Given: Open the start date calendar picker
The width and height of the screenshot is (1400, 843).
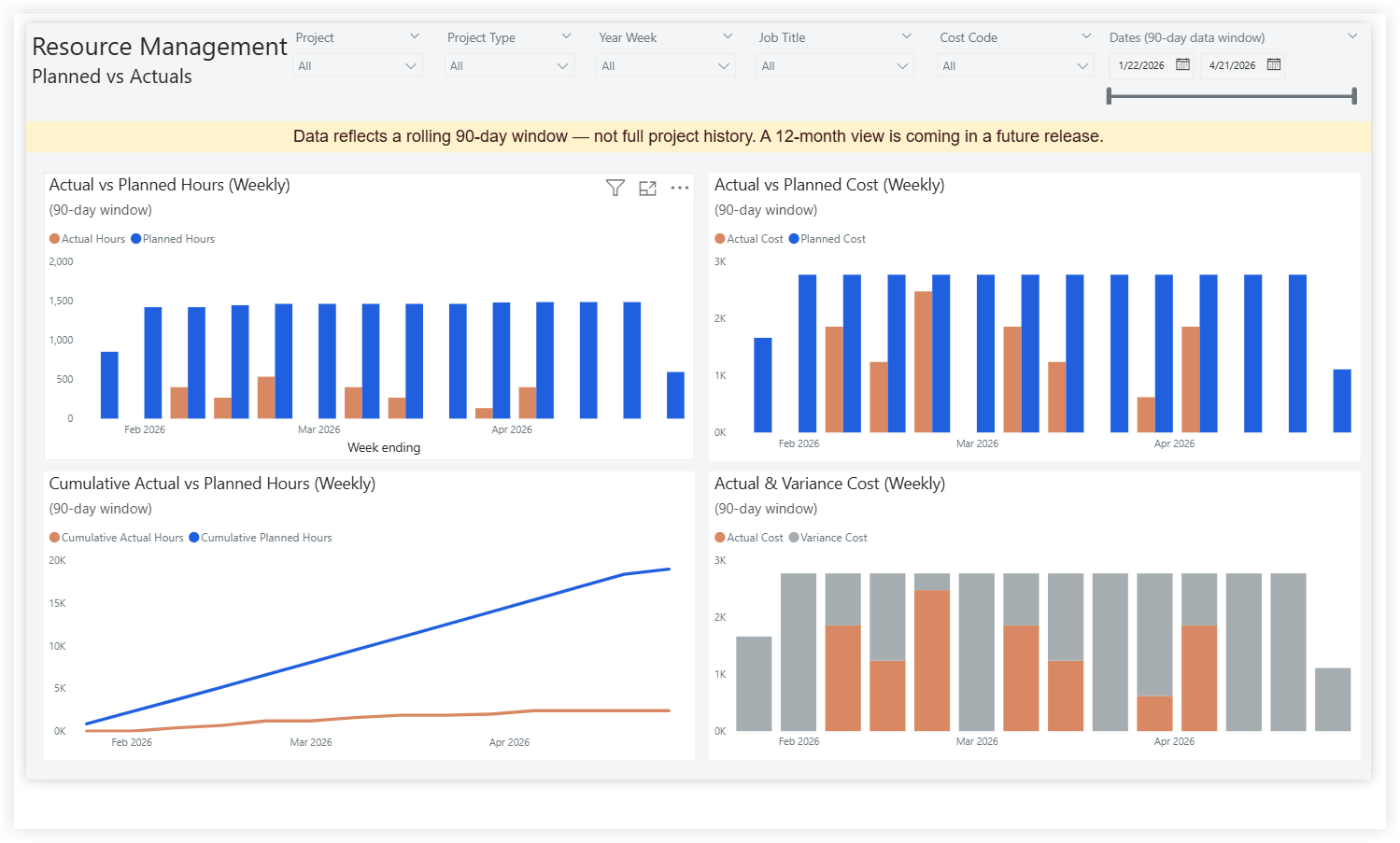Looking at the screenshot, I should coord(1182,65).
